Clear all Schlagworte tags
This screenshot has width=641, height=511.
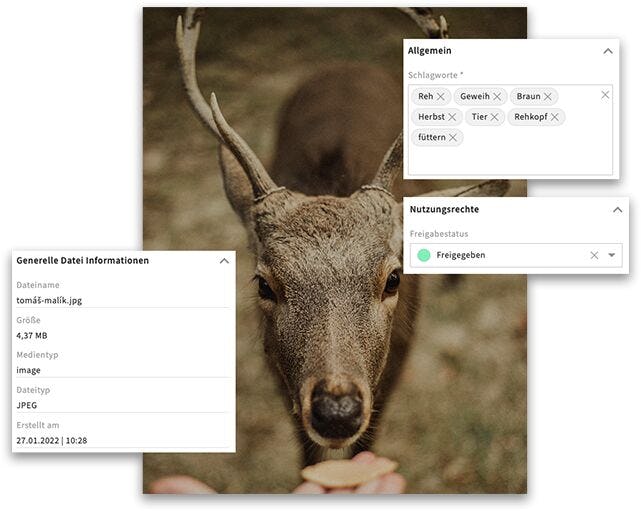605,95
